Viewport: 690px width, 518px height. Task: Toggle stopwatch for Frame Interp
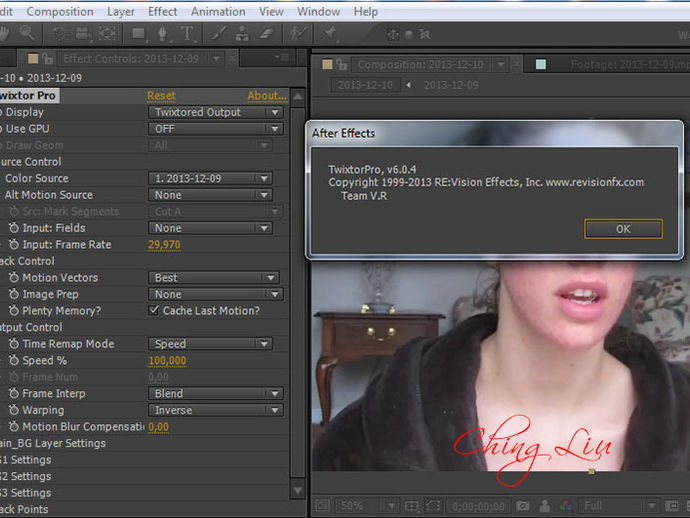pos(14,393)
